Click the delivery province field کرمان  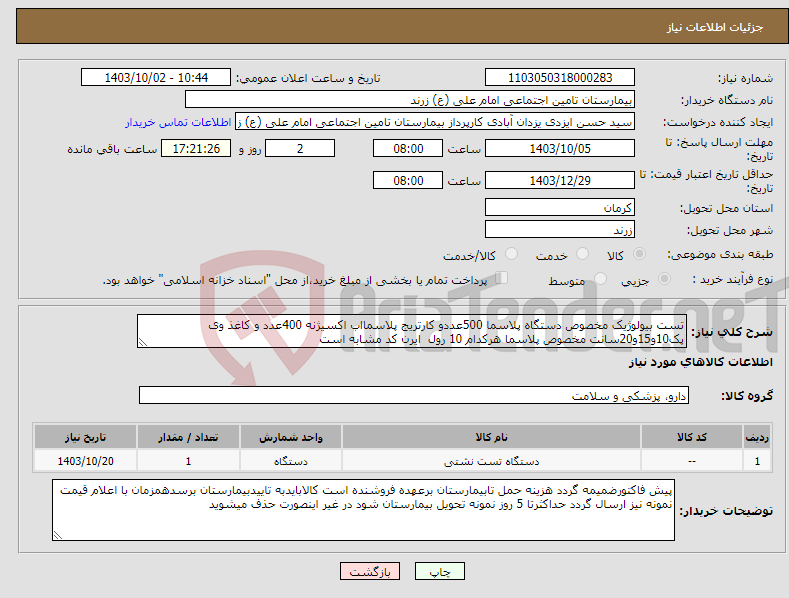point(560,207)
